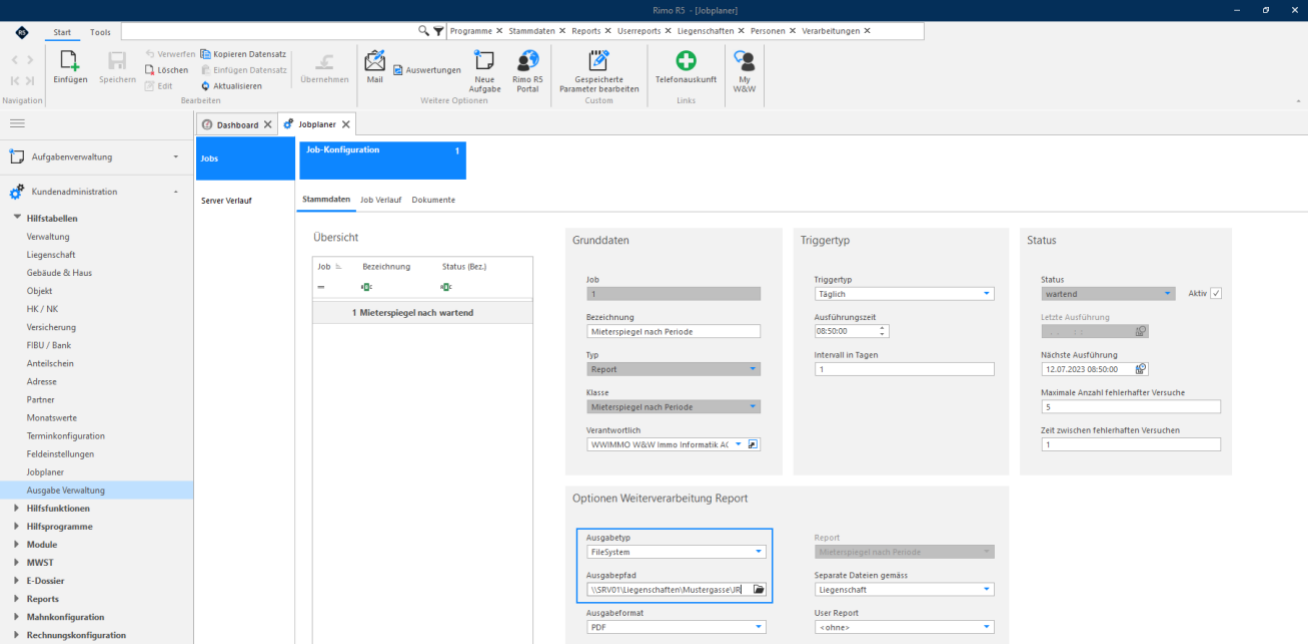Open the Ausgabetyp dropdown
This screenshot has height=644, width=1308.
759,551
